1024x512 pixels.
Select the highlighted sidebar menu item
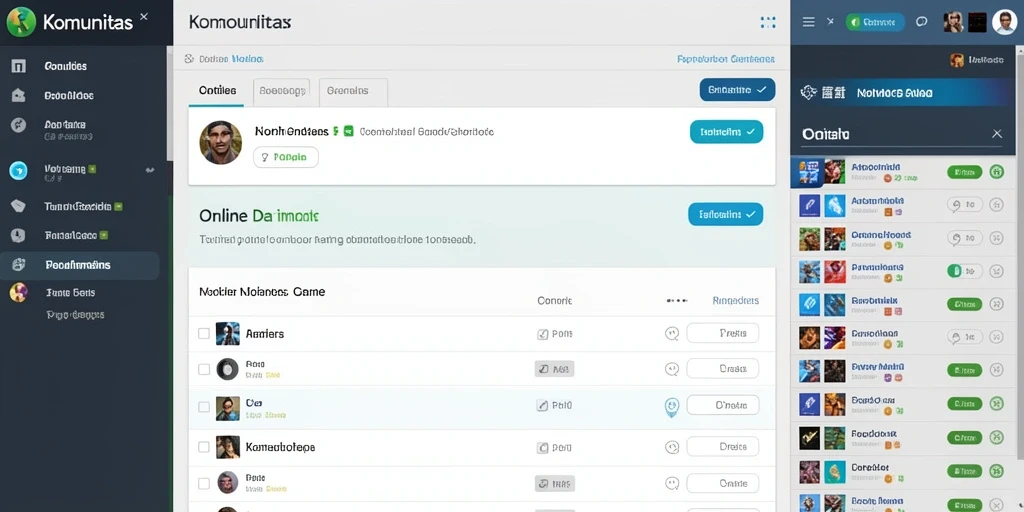80,265
